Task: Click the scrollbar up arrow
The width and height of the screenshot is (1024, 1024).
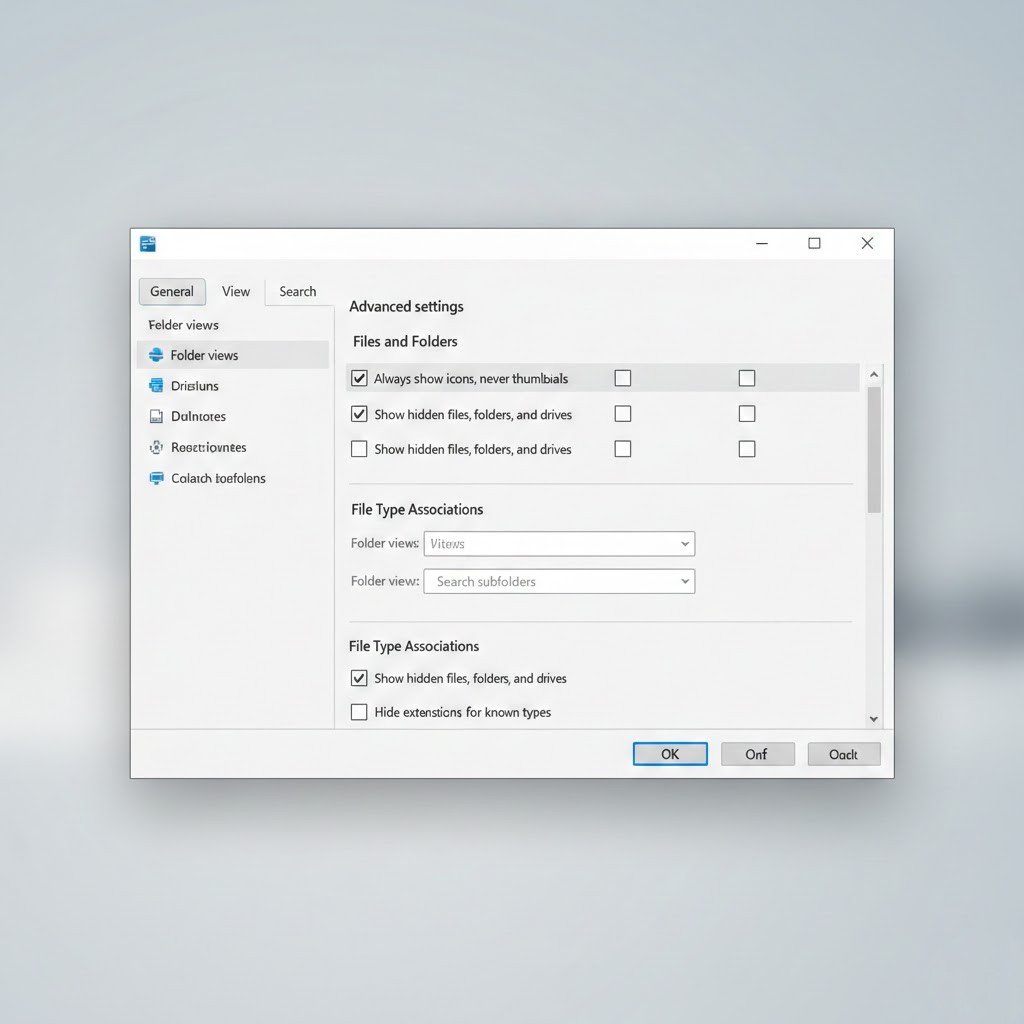Action: pos(873,375)
